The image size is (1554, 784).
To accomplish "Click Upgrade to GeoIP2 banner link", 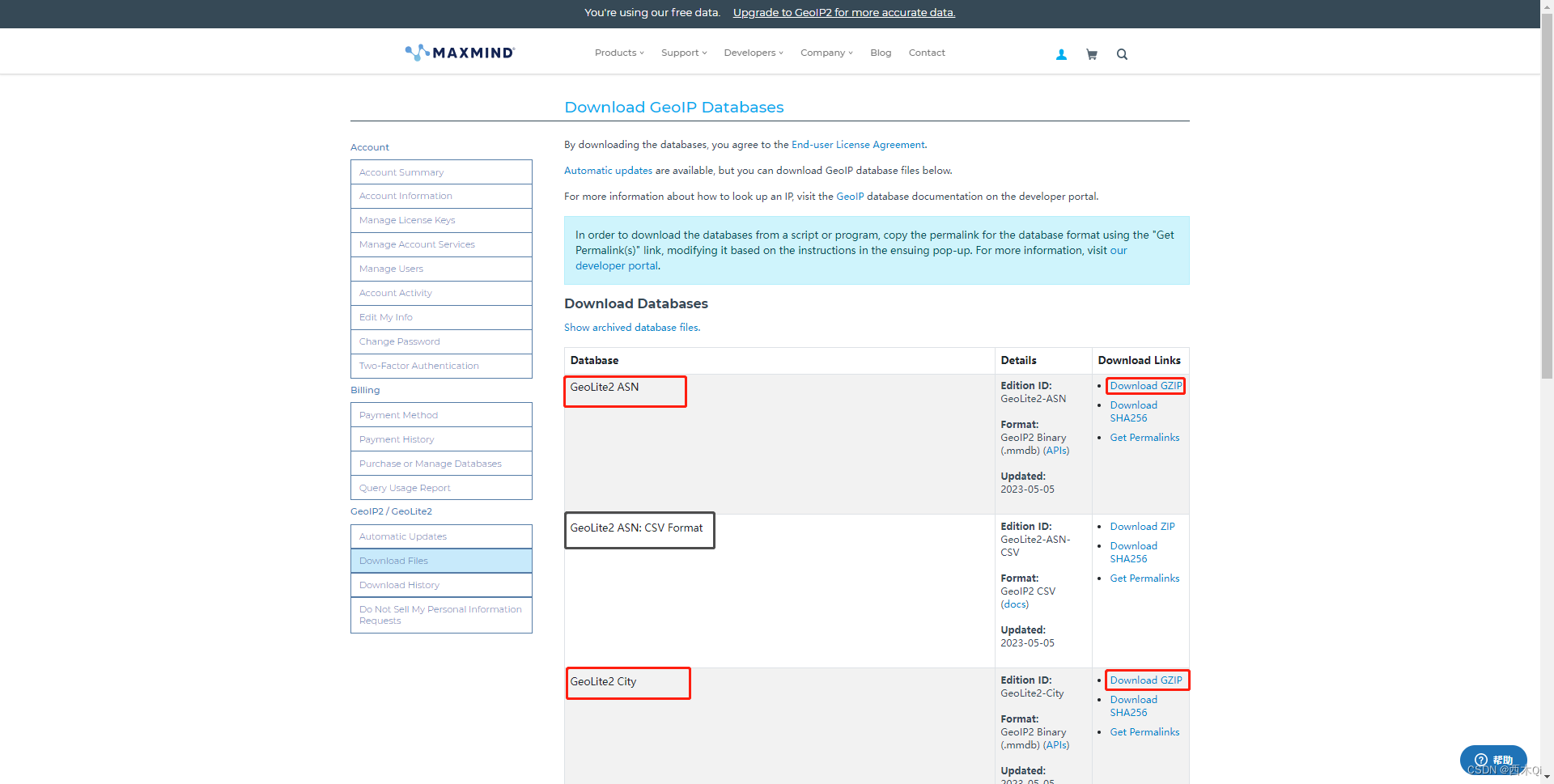I will 844,12.
